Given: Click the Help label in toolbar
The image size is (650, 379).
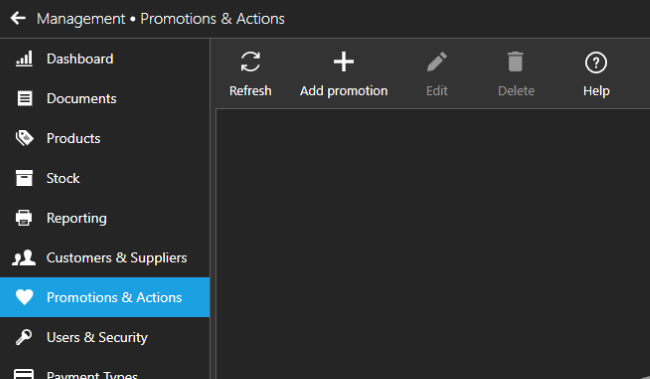Looking at the screenshot, I should coord(596,91).
